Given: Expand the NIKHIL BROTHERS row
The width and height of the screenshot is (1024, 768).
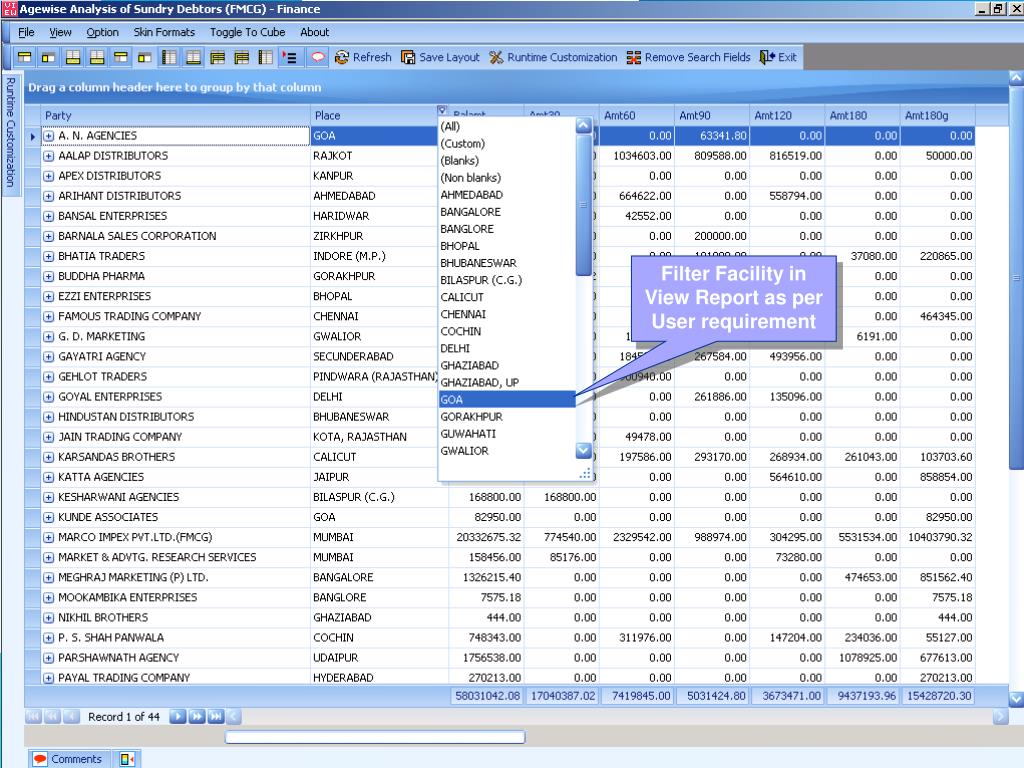Looking at the screenshot, I should [48, 618].
